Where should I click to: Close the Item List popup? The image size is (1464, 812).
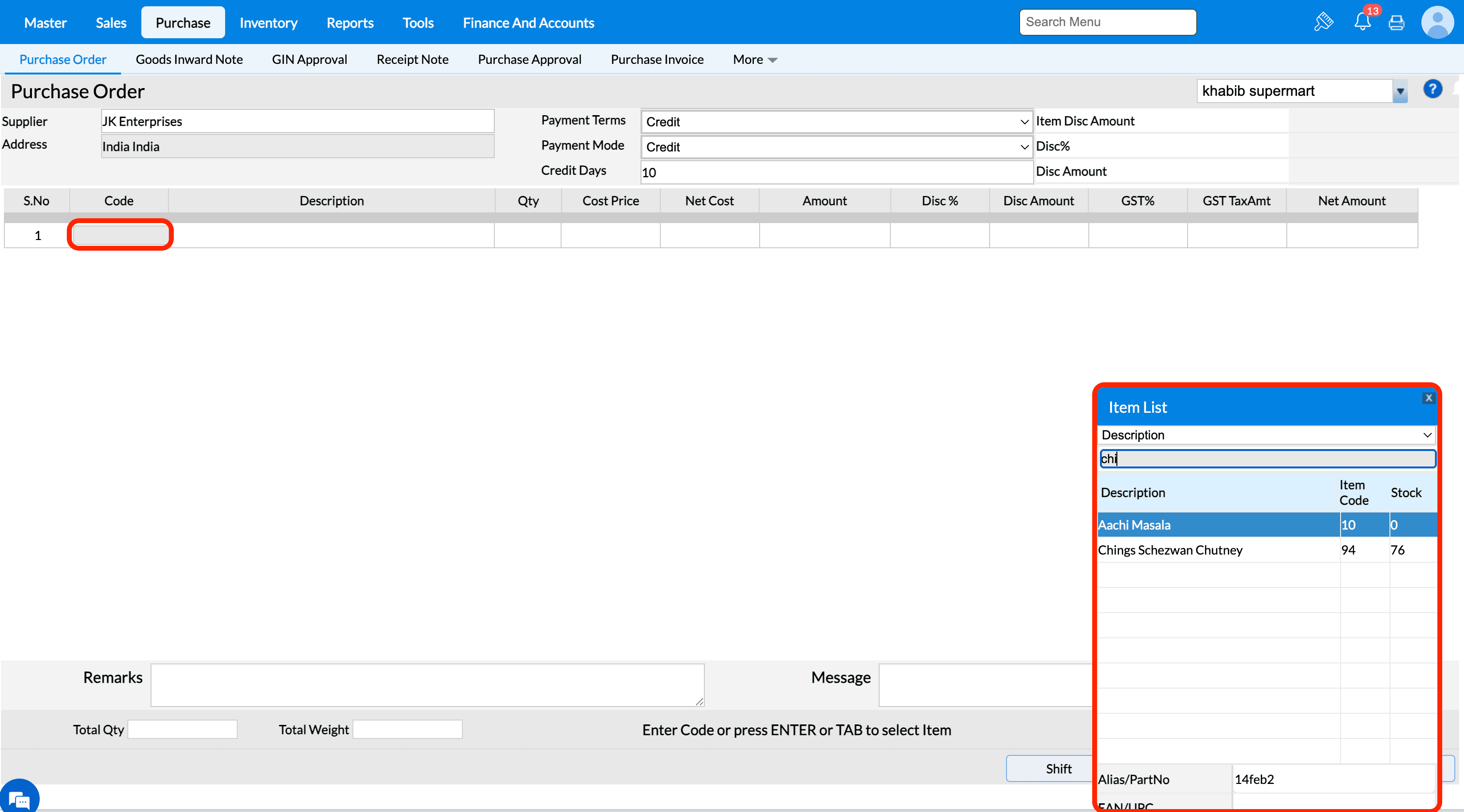1428,398
